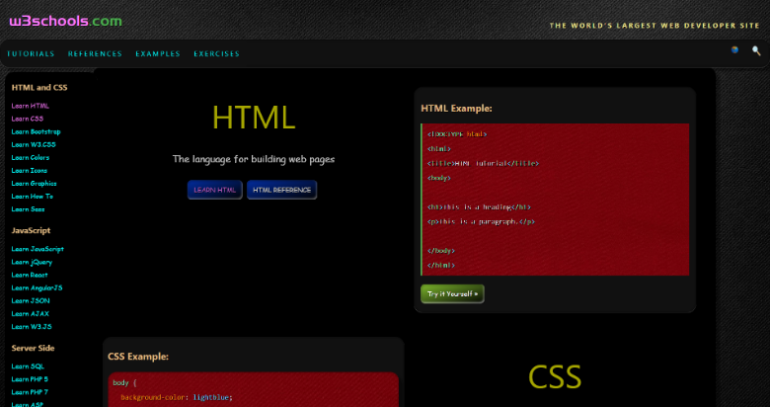Click the DOCTYPE html code line
The height and width of the screenshot is (407, 770).
click(x=457, y=134)
